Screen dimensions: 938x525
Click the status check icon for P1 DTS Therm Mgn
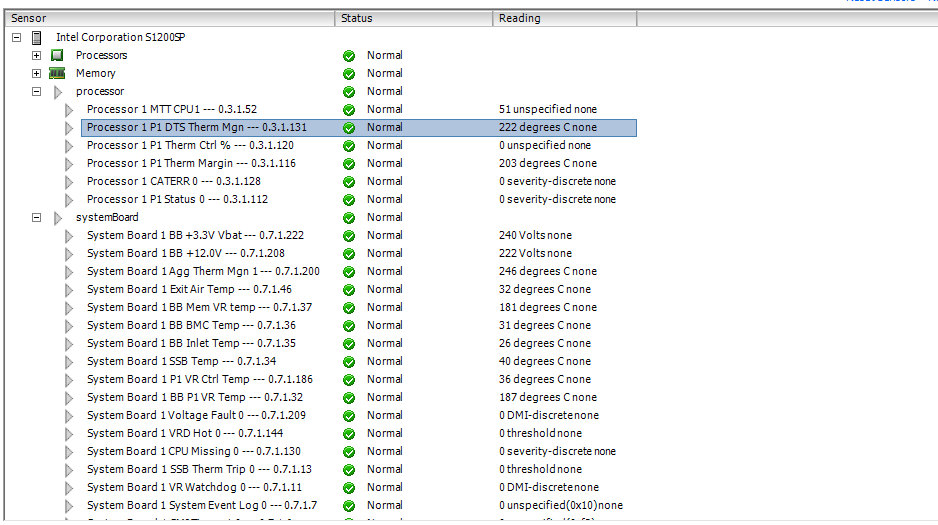coord(349,128)
